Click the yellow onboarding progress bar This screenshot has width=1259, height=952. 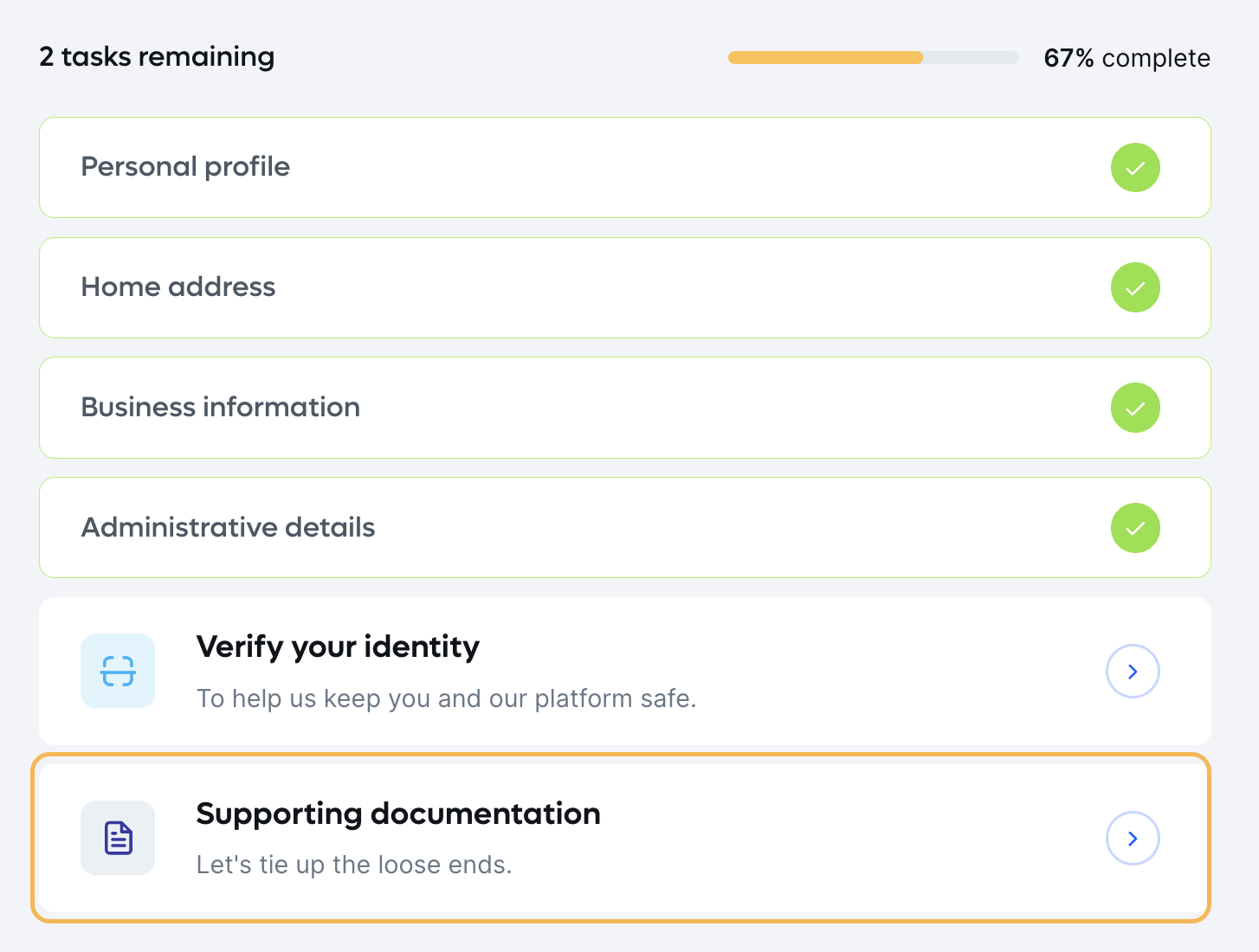pos(824,58)
